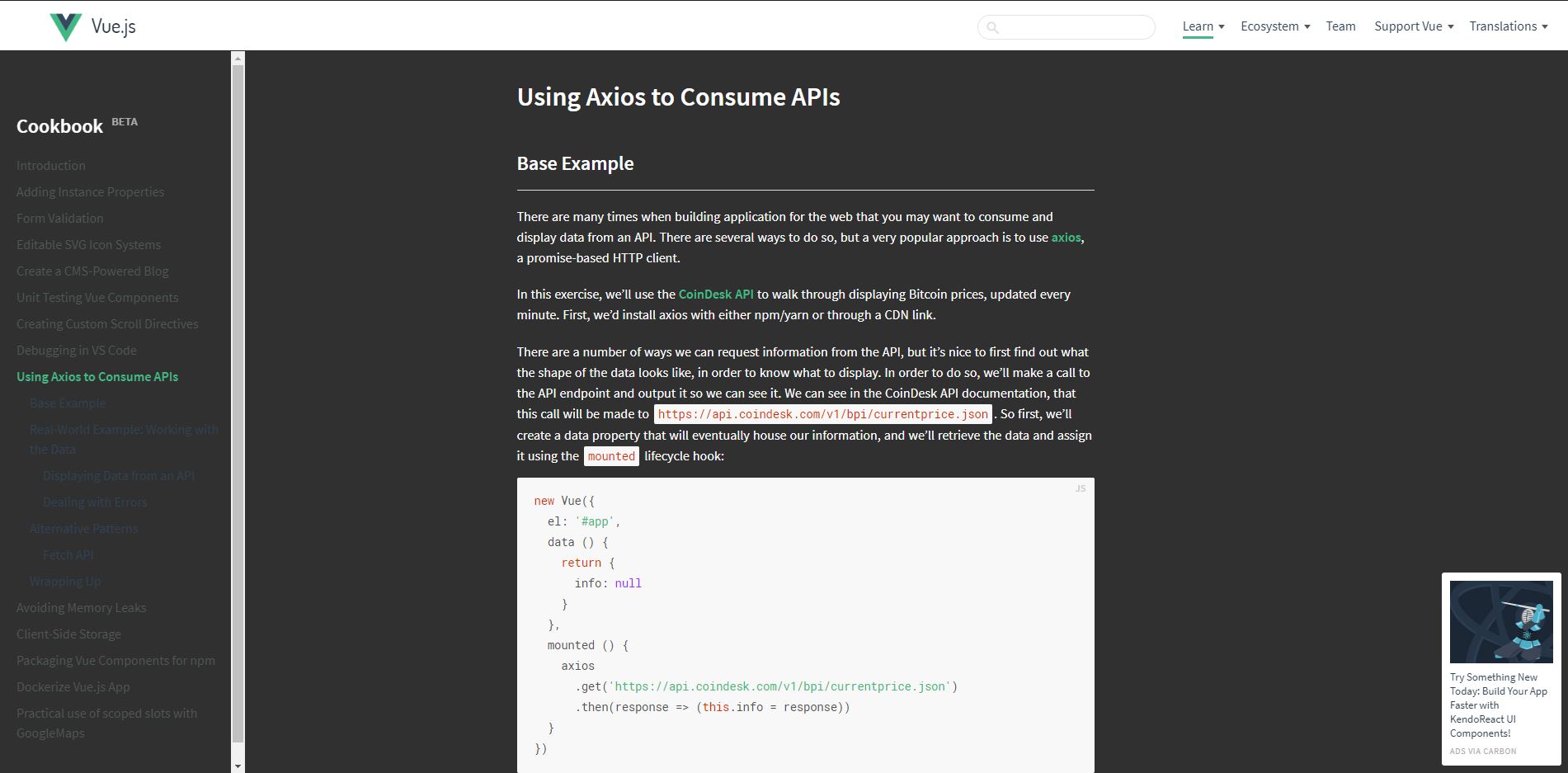Open Packaging Vue Components for npm

[115, 661]
